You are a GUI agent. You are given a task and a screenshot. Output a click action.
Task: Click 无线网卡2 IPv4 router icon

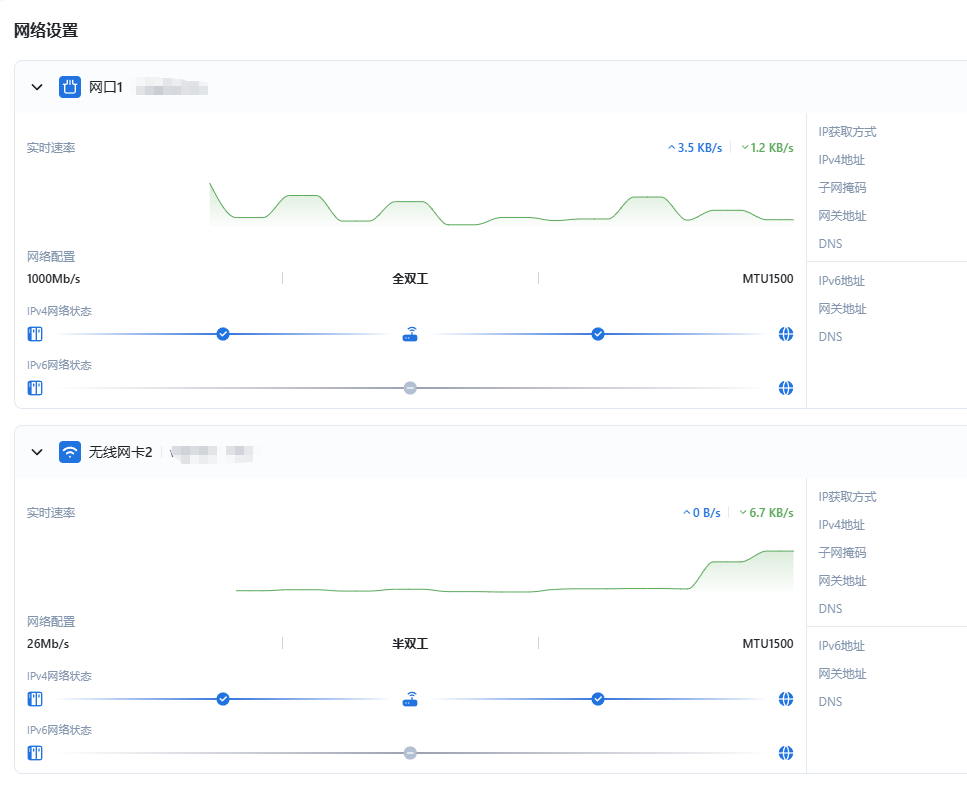click(x=410, y=699)
